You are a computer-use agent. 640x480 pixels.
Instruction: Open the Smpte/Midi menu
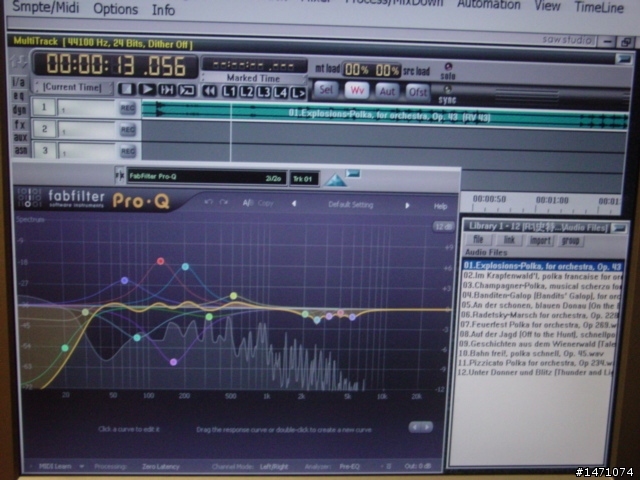46,7
